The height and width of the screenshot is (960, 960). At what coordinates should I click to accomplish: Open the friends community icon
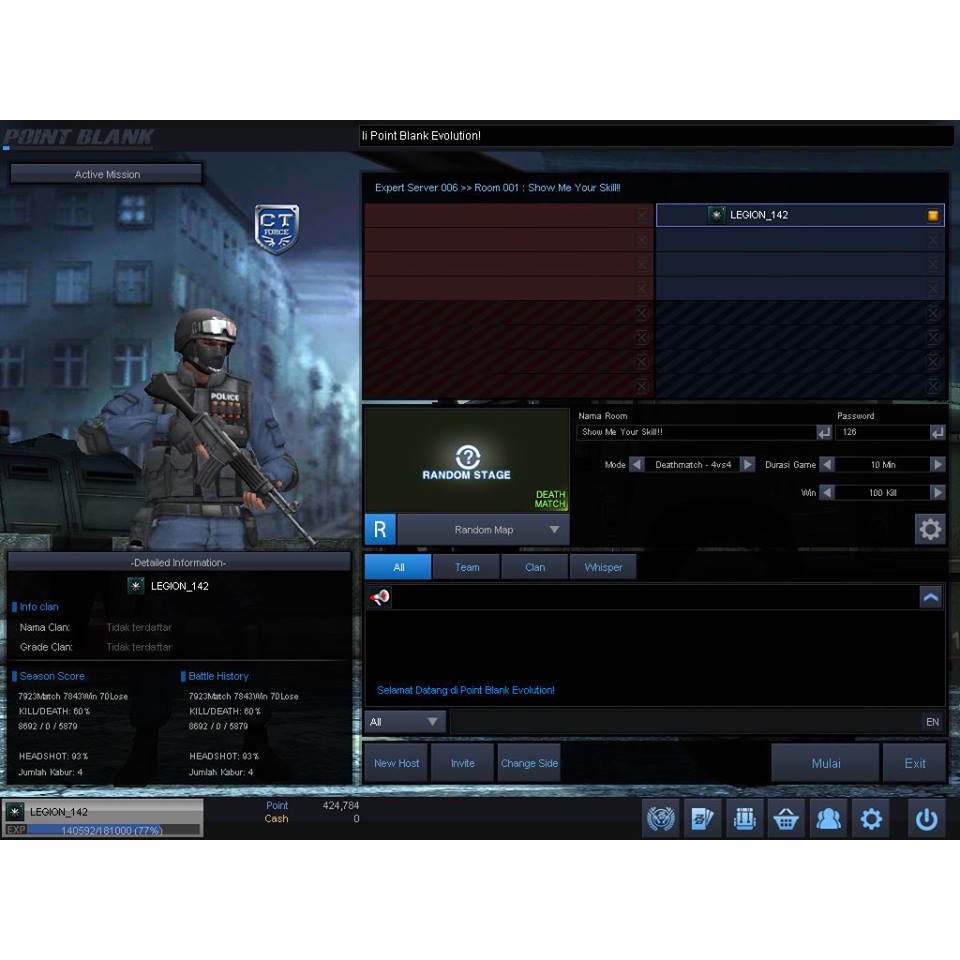click(x=828, y=818)
